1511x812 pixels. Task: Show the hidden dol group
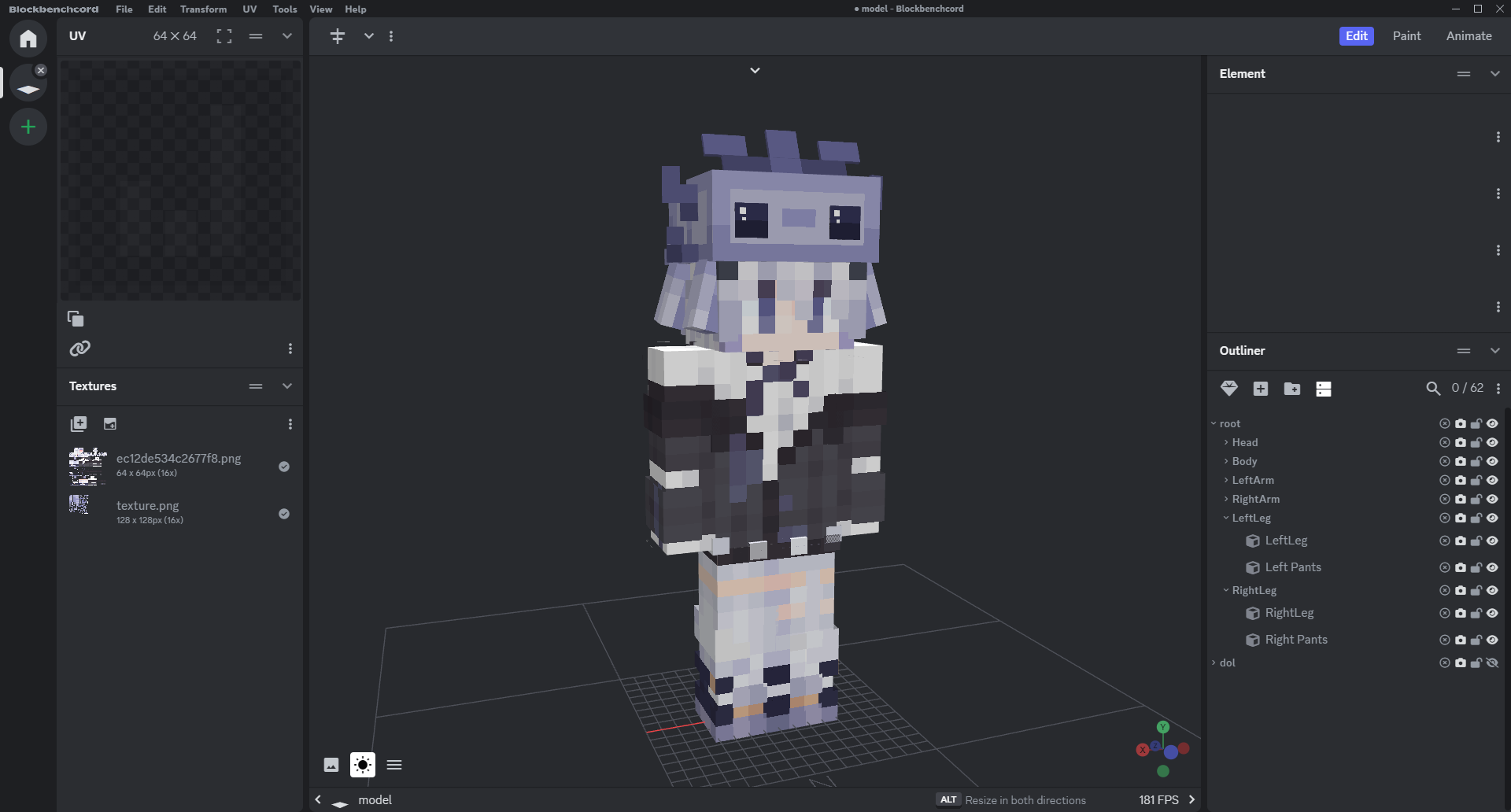(x=1492, y=663)
